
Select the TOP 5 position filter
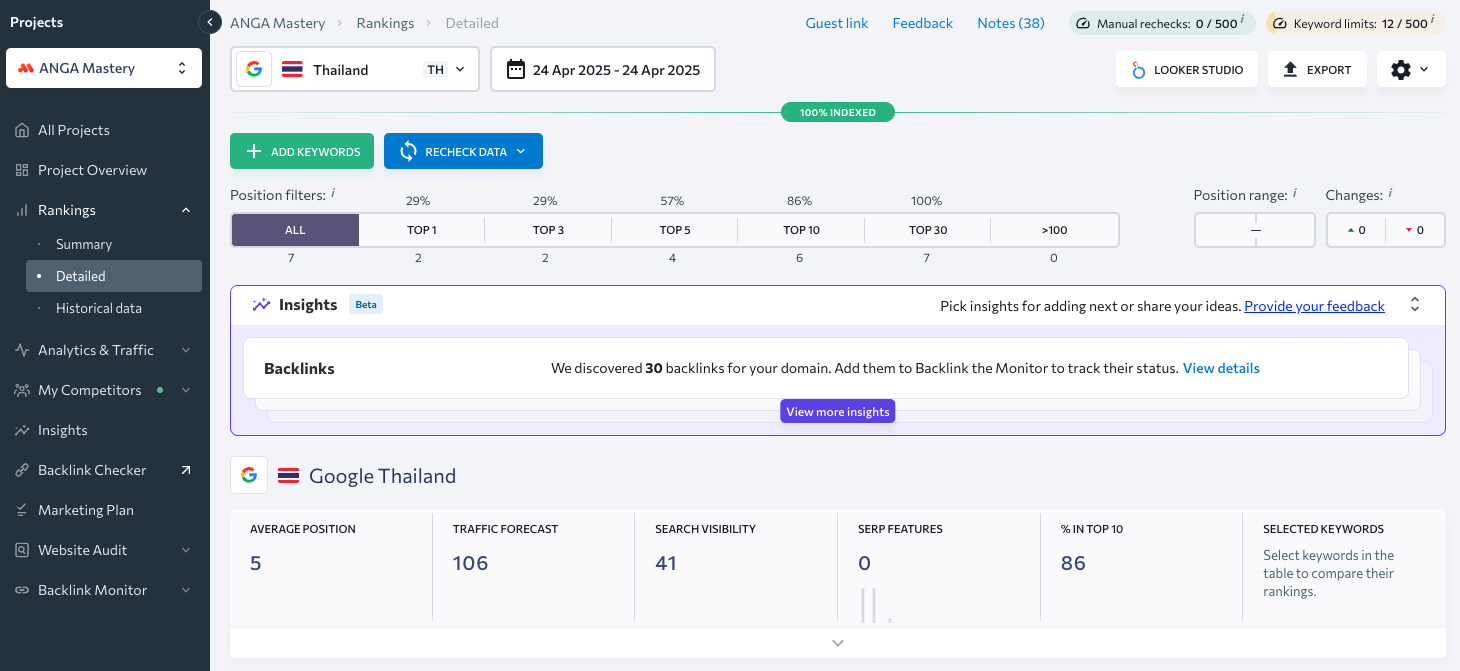[x=675, y=230]
